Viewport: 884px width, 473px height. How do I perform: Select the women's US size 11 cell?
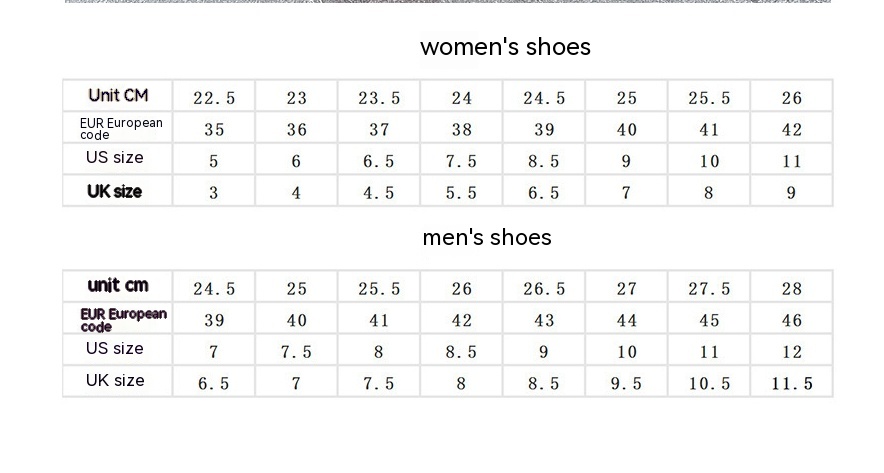point(792,161)
